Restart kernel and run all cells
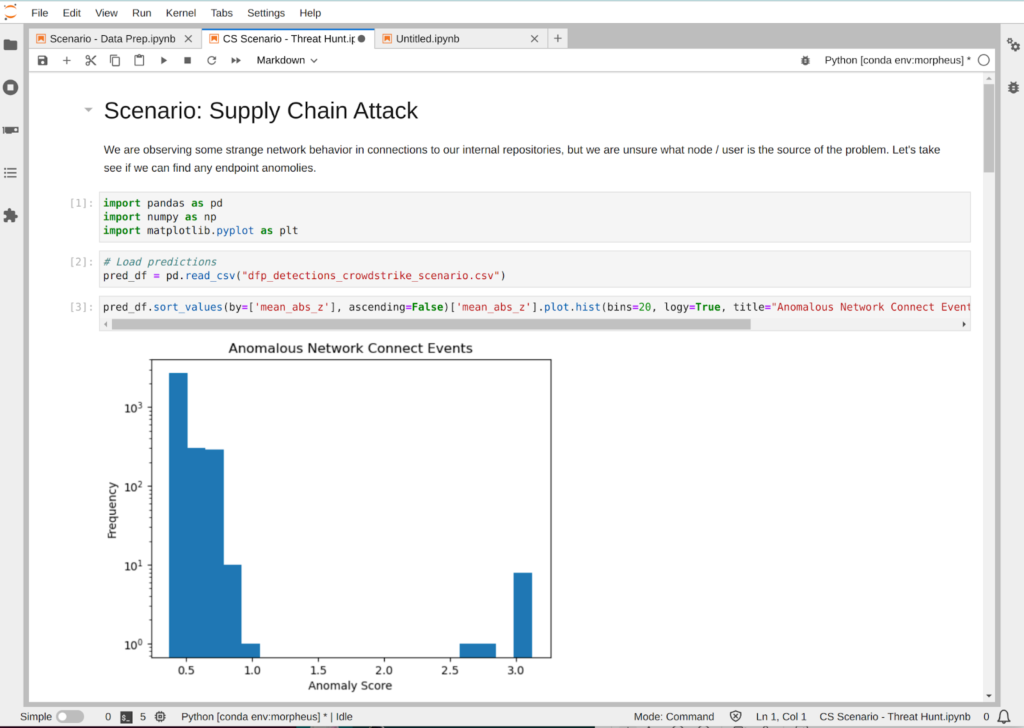Viewport: 1024px width, 728px height. pos(236,61)
